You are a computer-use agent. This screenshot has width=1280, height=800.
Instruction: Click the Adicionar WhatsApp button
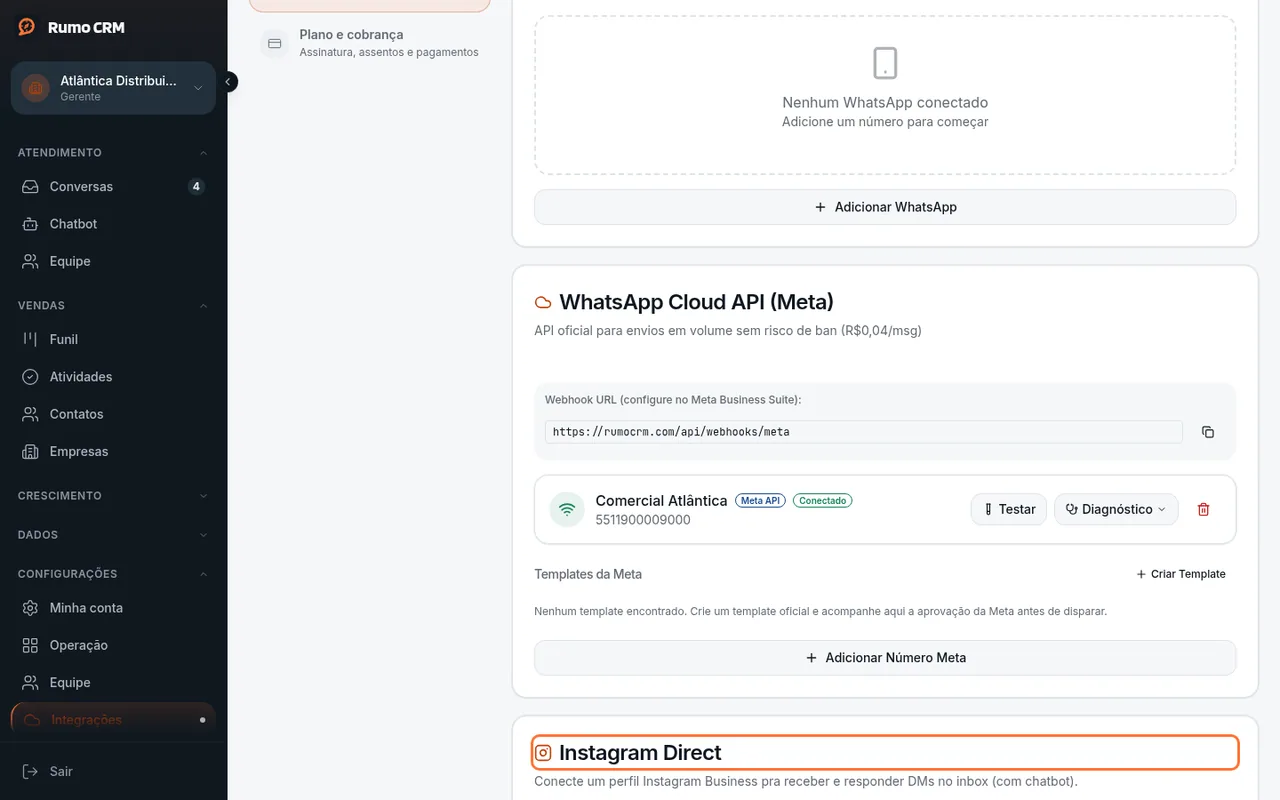885,207
